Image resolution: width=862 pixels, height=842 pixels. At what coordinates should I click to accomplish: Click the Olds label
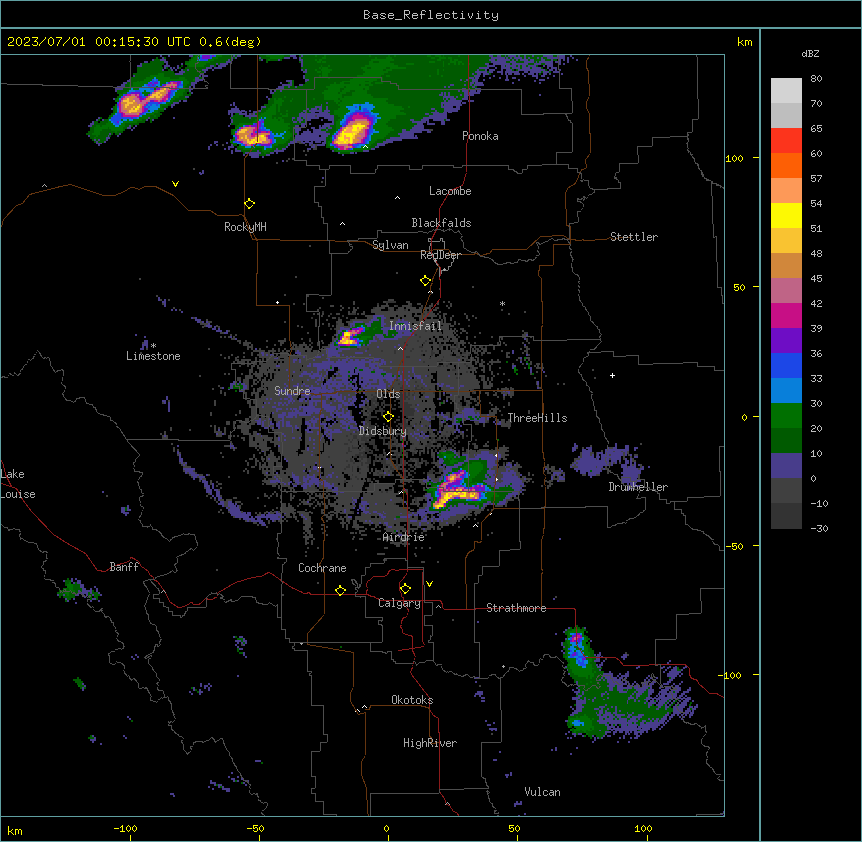coord(388,394)
